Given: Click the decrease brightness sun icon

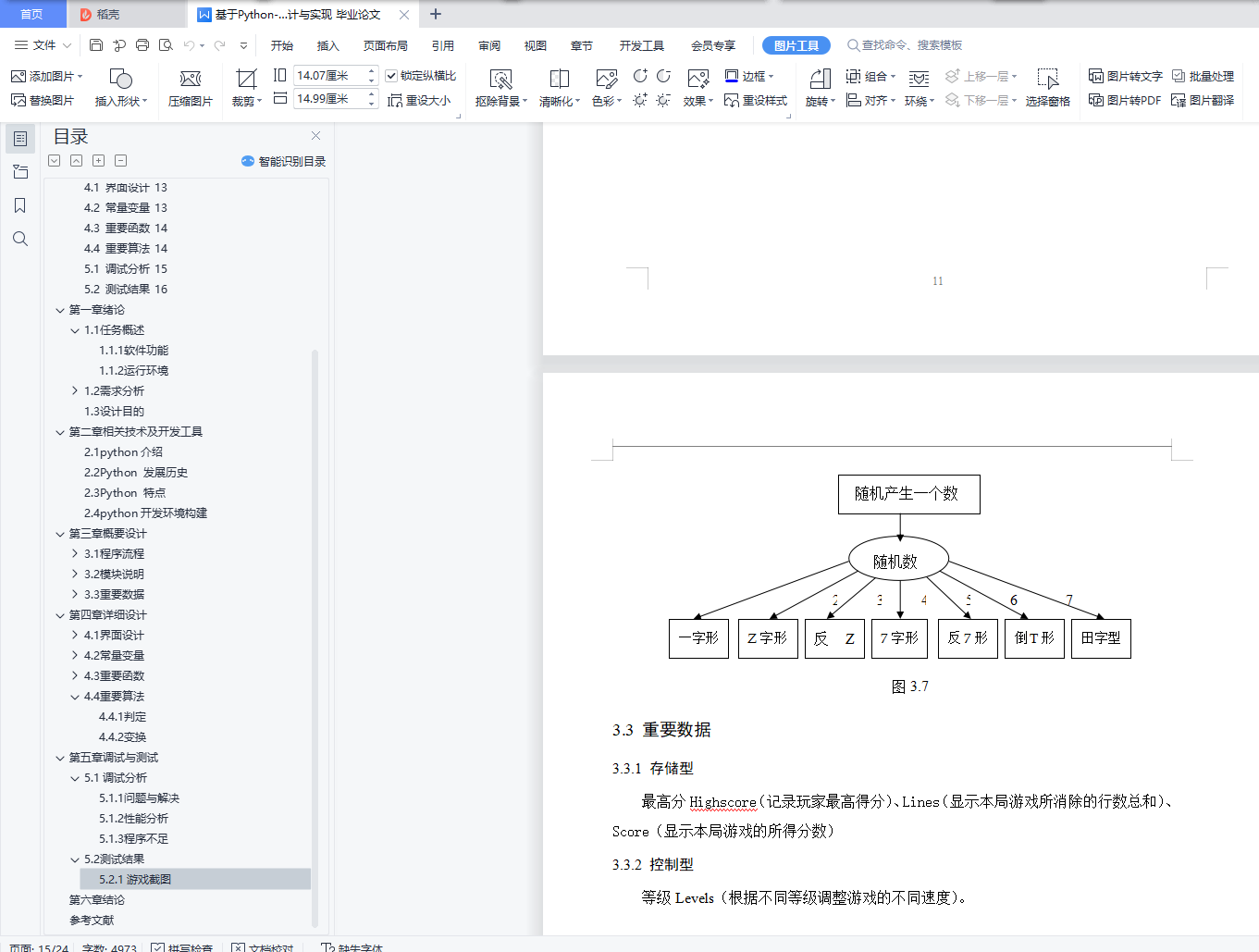Looking at the screenshot, I should point(663,100).
